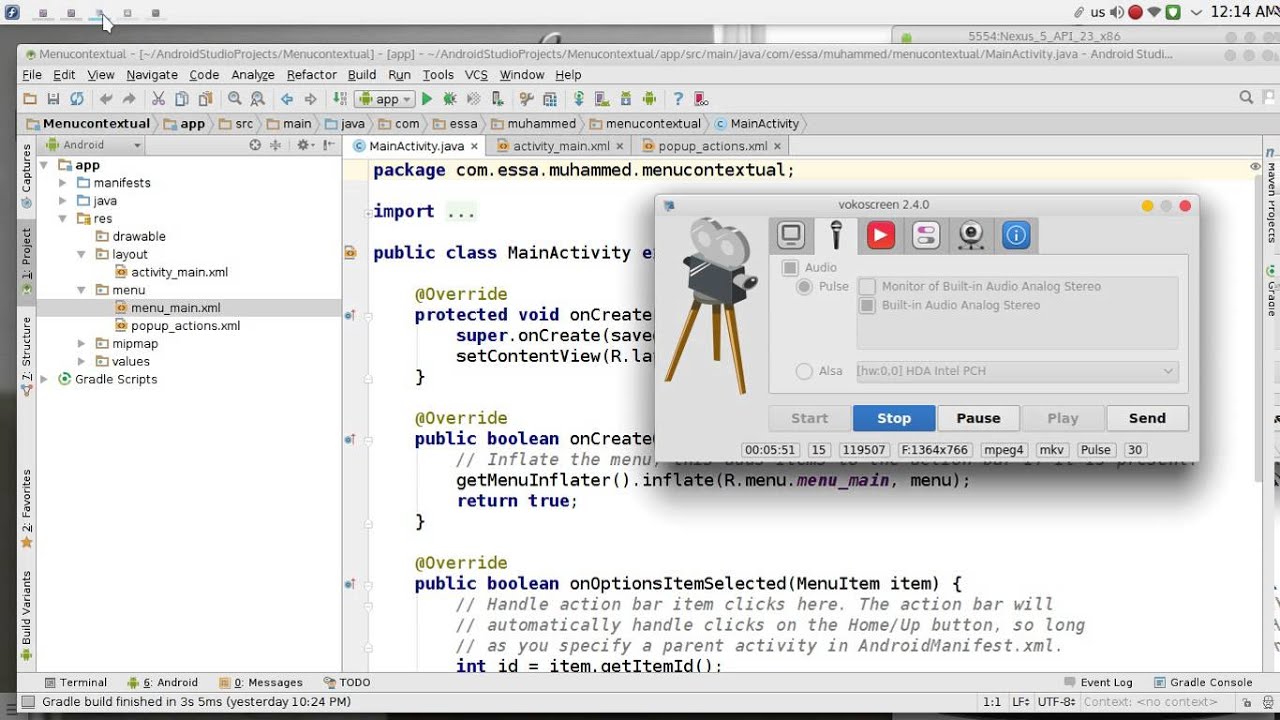
Task: Click the search magnifier at top right of IDE
Action: coord(1246,98)
